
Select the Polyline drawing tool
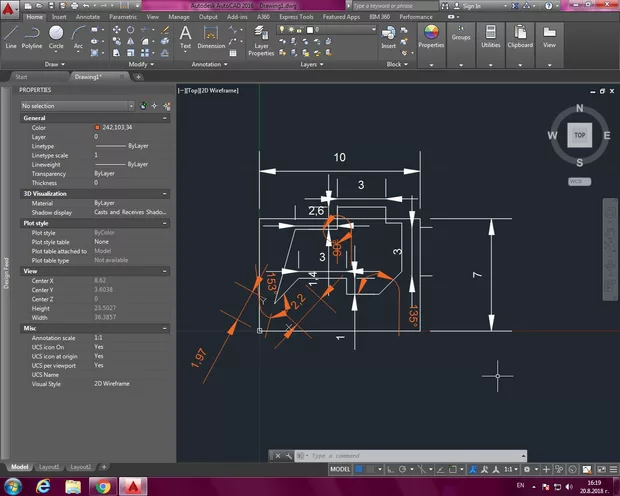coord(33,35)
